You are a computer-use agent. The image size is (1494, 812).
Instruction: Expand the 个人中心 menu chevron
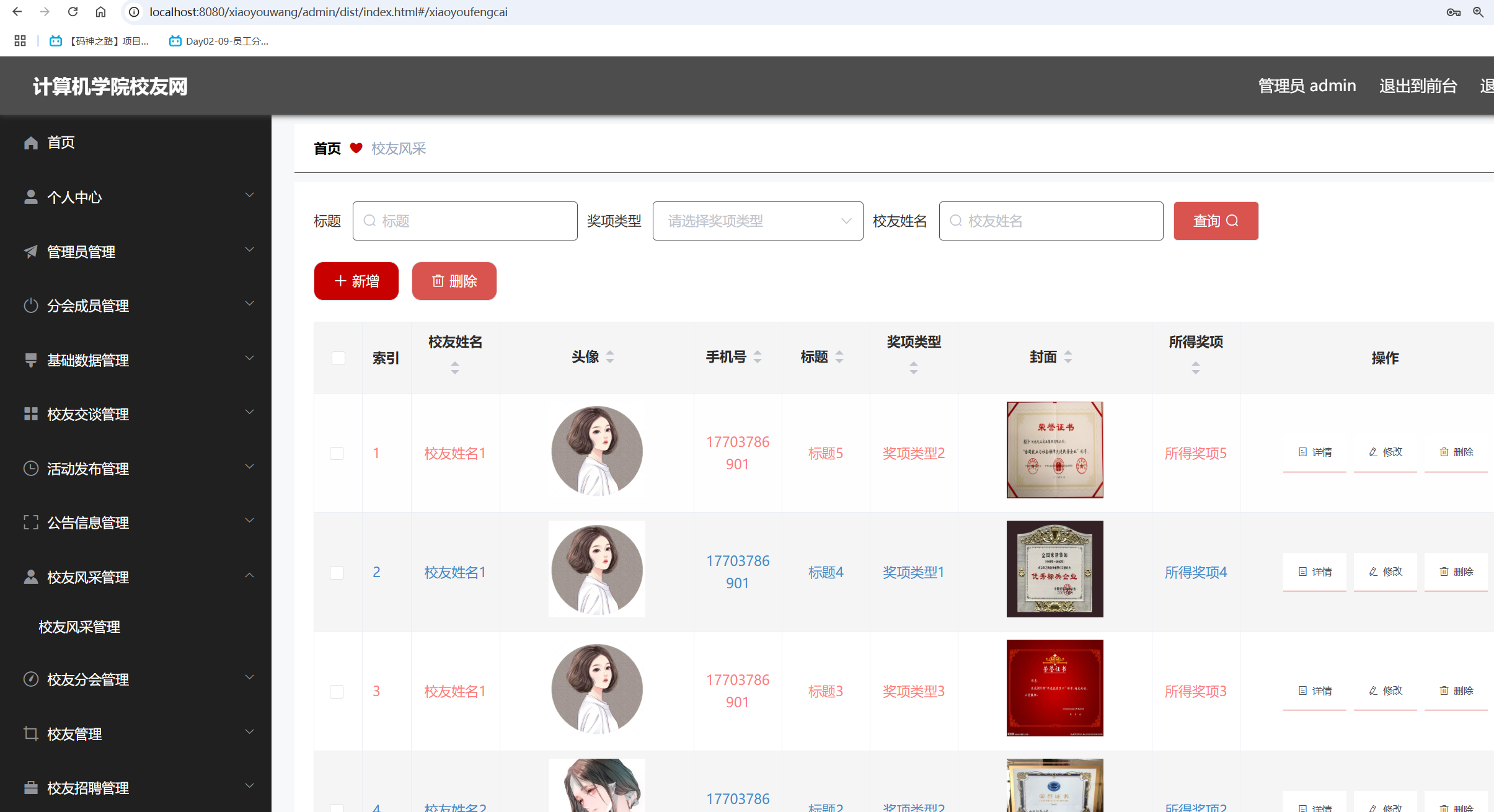click(x=249, y=195)
